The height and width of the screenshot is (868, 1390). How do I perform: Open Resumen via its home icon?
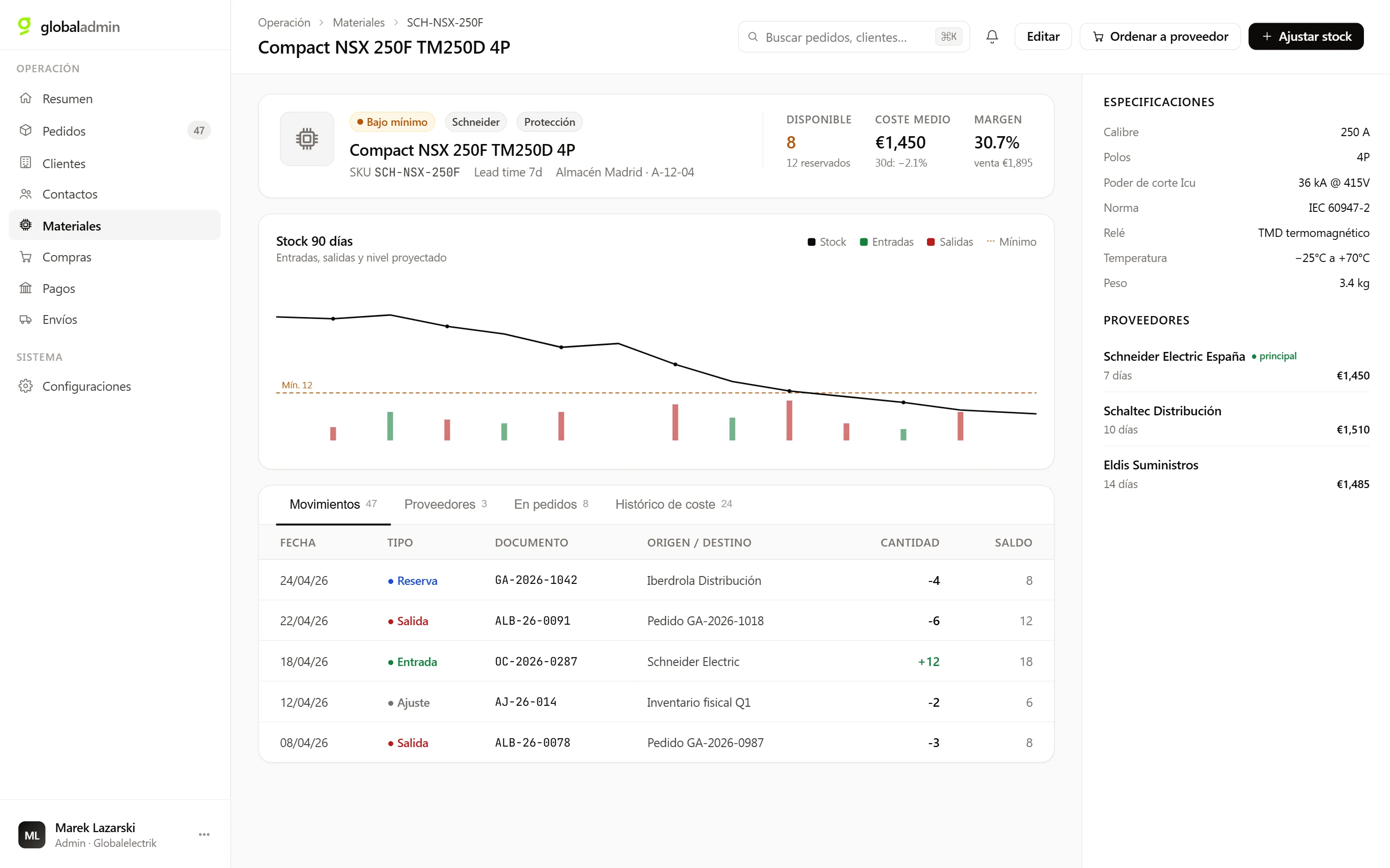25,98
